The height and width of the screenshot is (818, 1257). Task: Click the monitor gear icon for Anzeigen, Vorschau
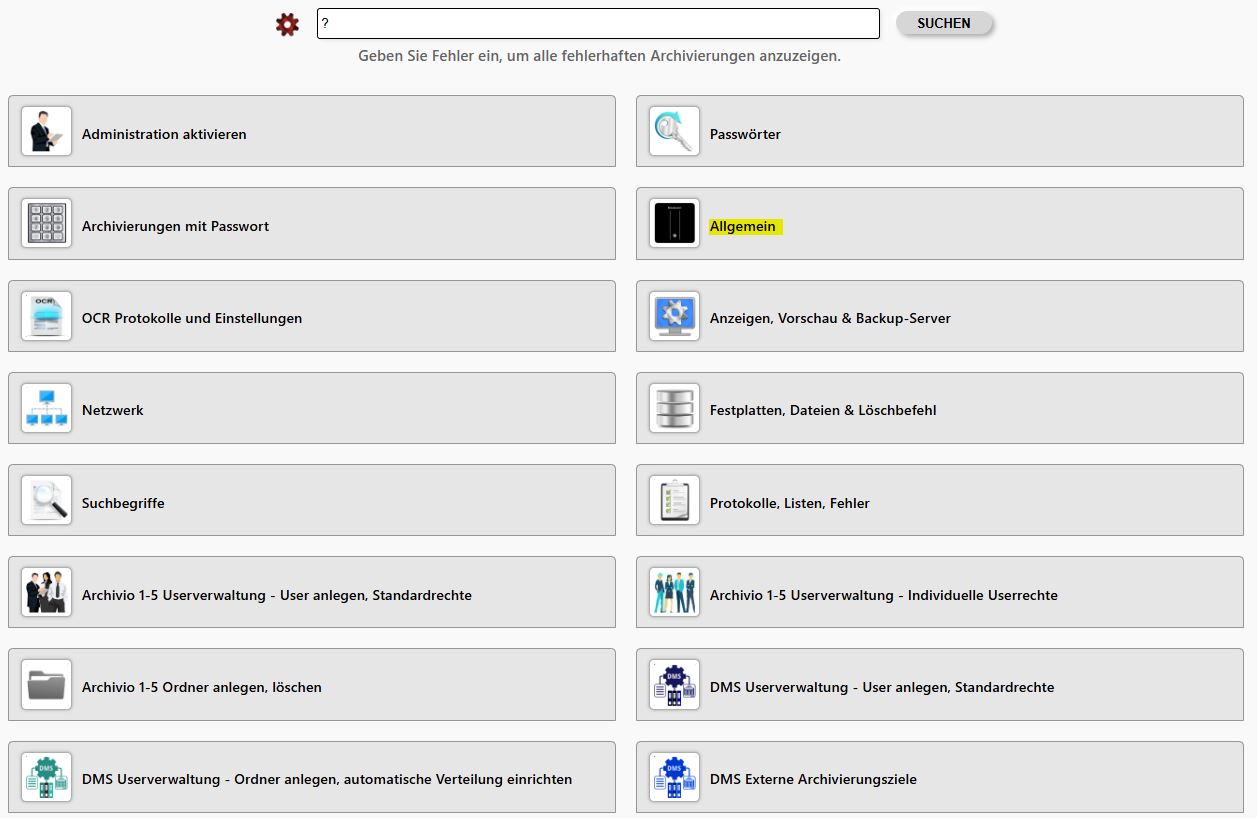point(674,316)
